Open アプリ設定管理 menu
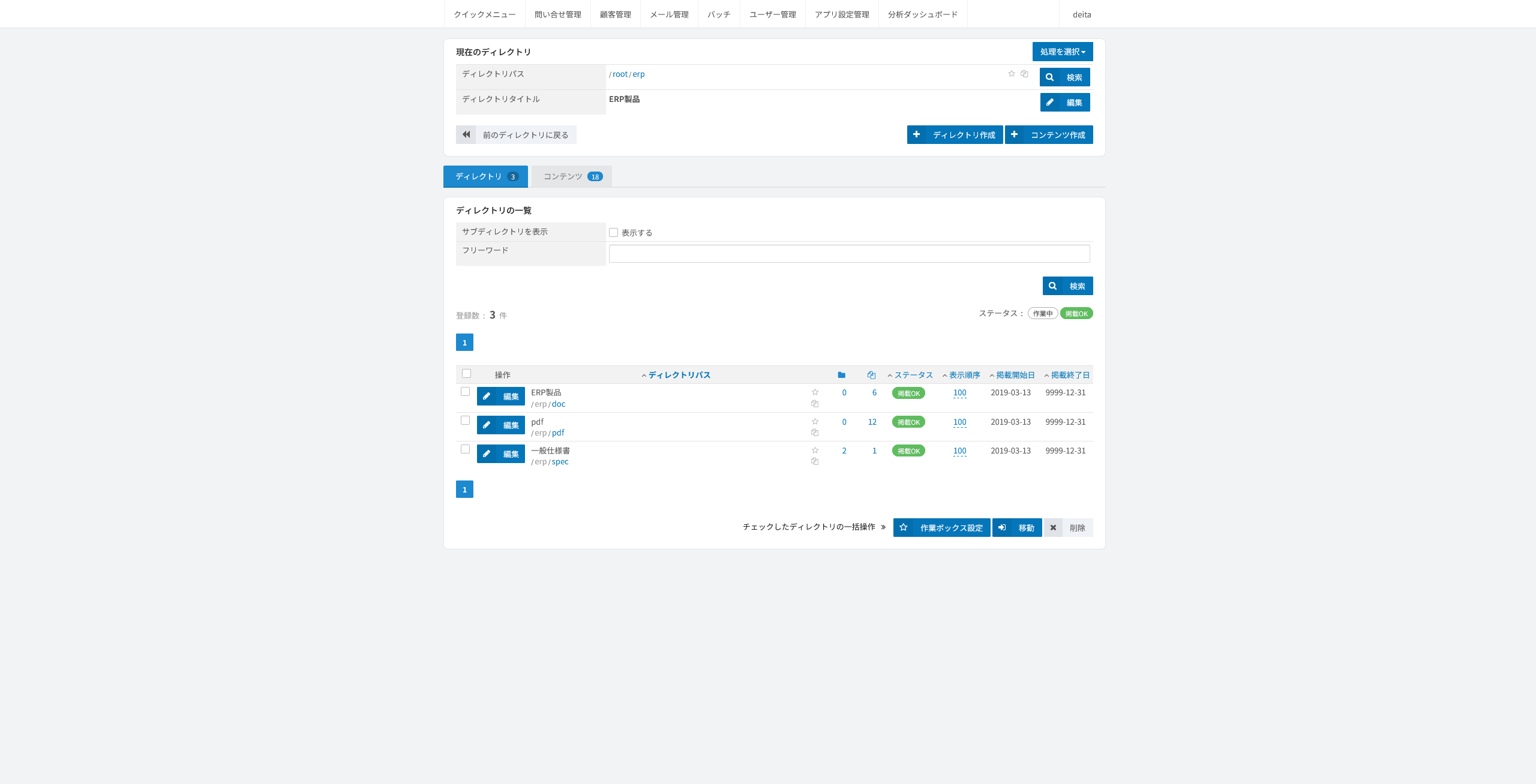The image size is (1536, 784). point(842,14)
